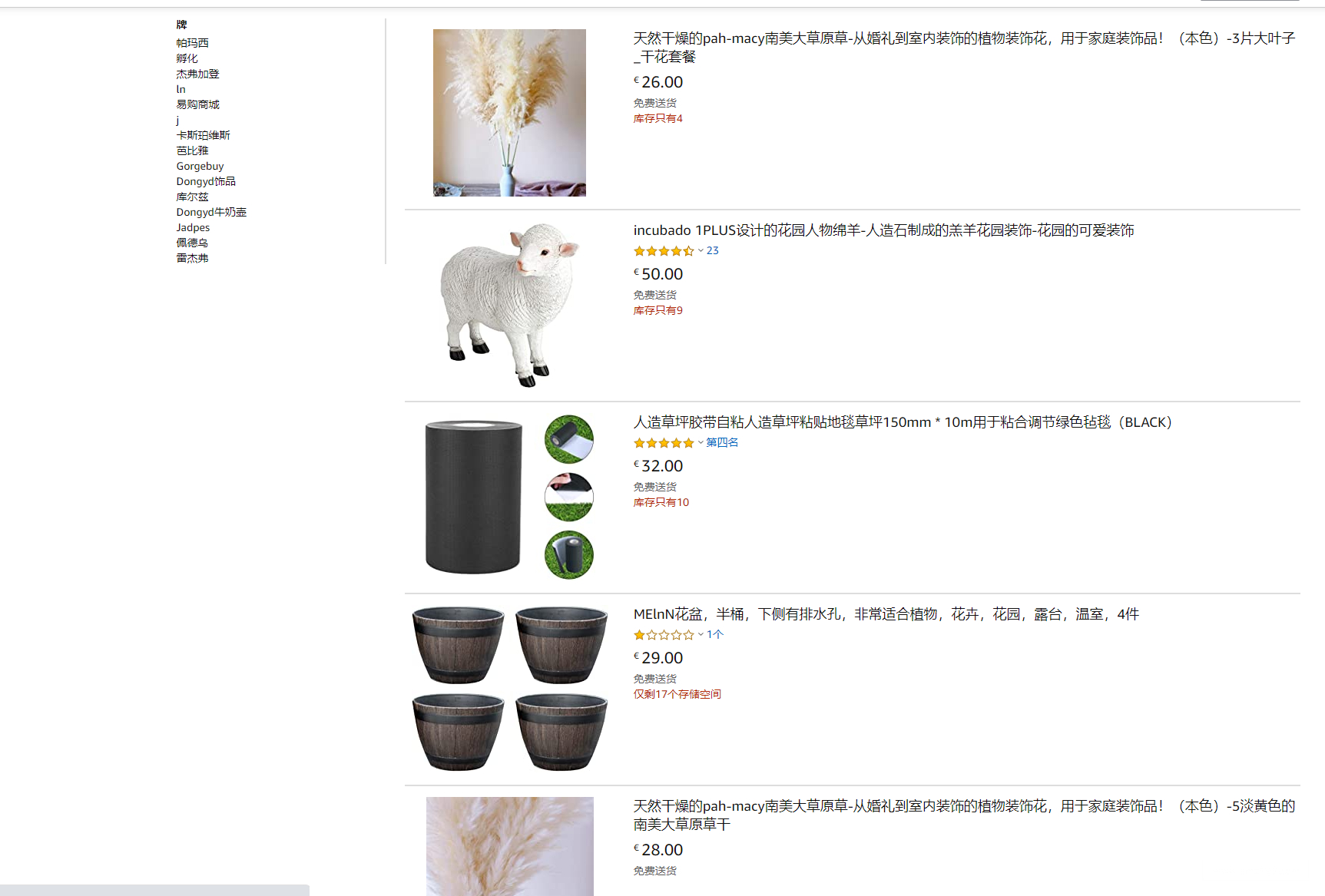Open the pampas grass 3-piece product image

509,113
